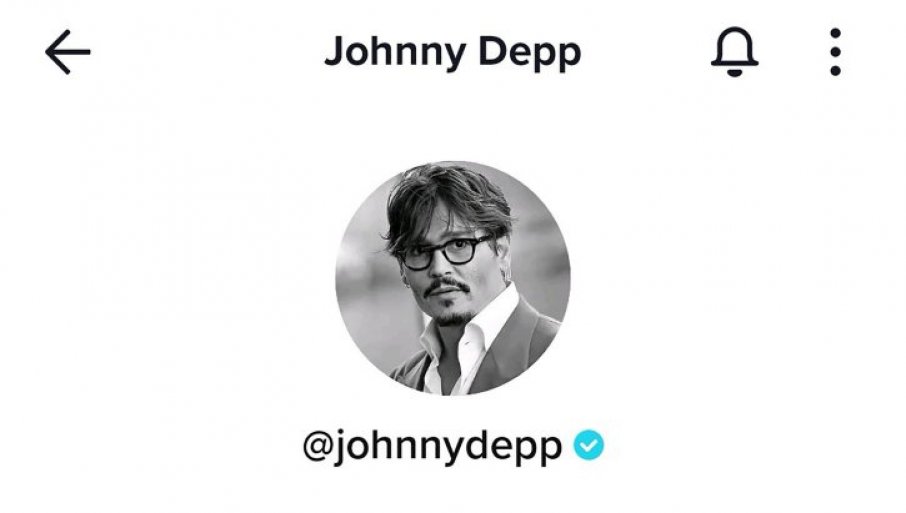Image resolution: width=906 pixels, height=513 pixels.
Task: Click the Johnny Depp header name text
Action: (x=452, y=52)
